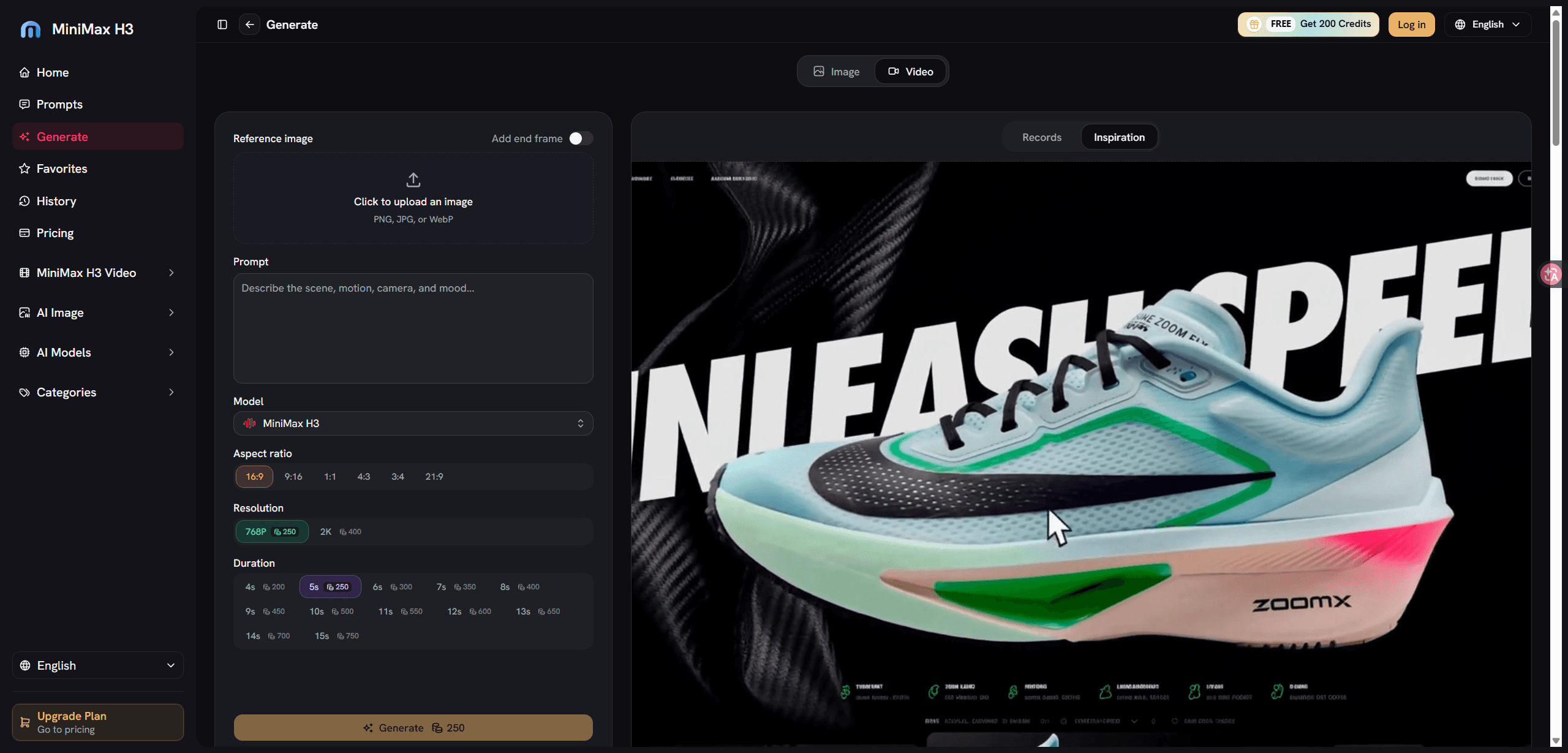Expand the AI Models submenu
This screenshot has height=753, width=1568.
pos(171,352)
